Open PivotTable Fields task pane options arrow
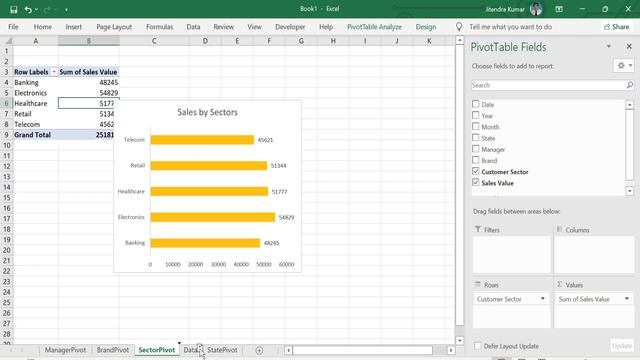This screenshot has height=360, width=640. tap(609, 47)
